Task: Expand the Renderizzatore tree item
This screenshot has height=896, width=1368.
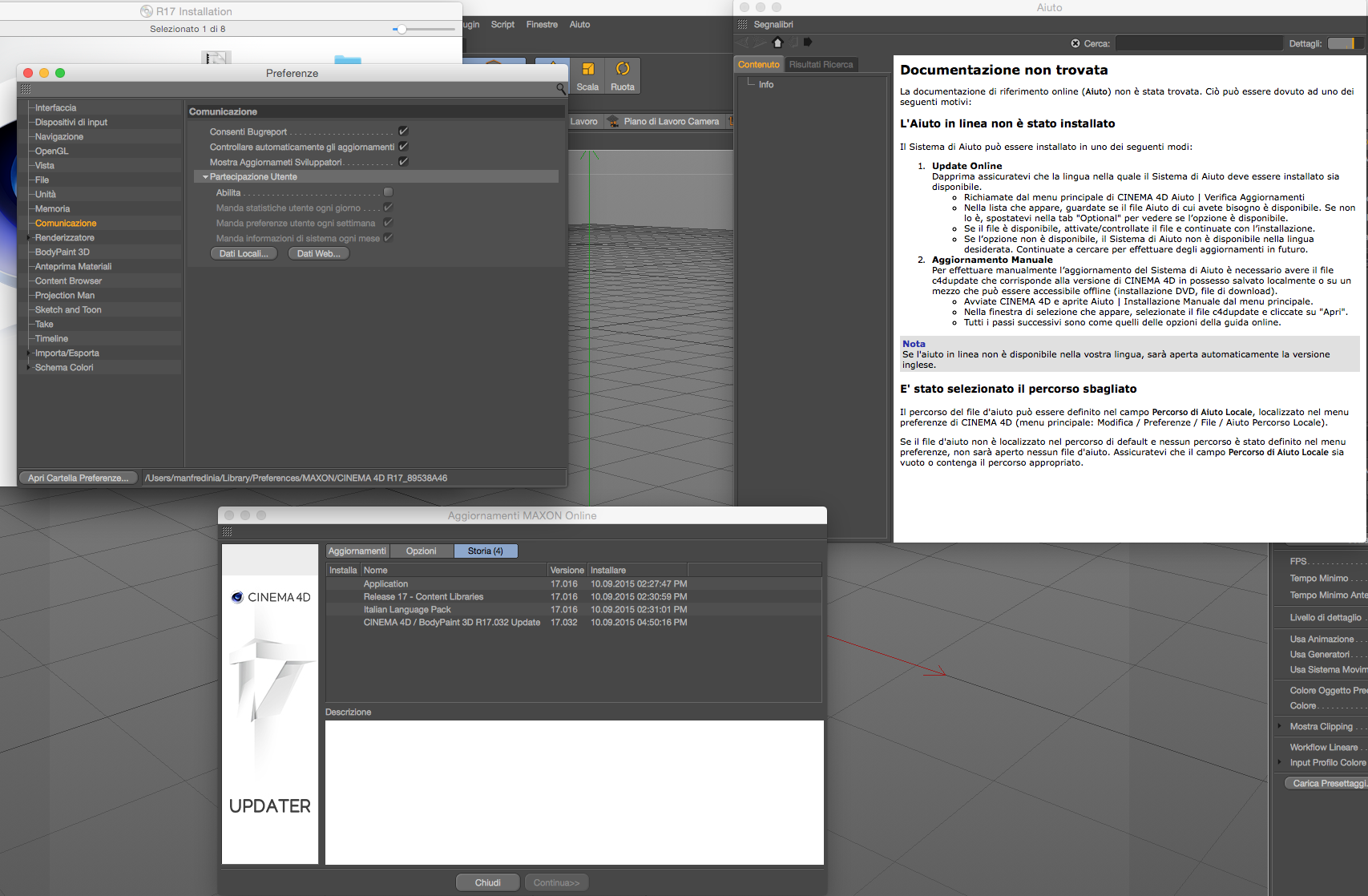Action: (x=30, y=237)
